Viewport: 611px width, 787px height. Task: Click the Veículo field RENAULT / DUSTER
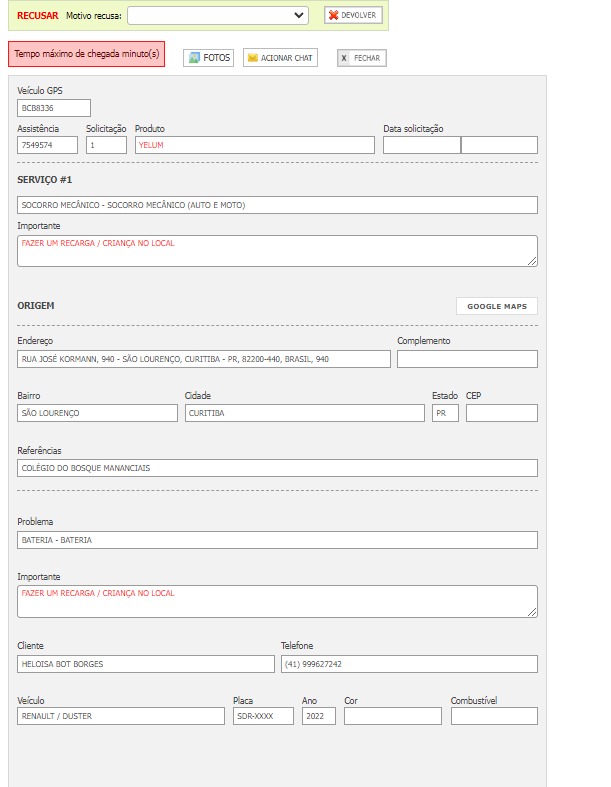[x=120, y=716]
